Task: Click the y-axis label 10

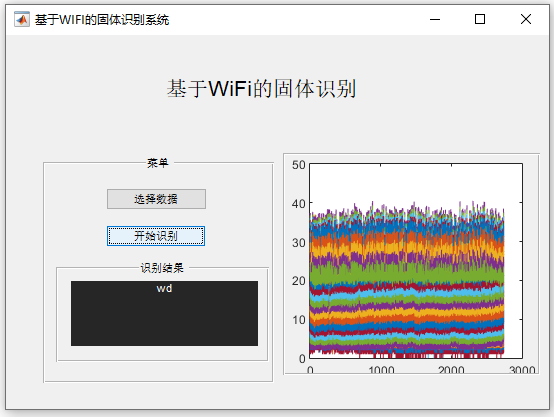Action: click(x=299, y=320)
